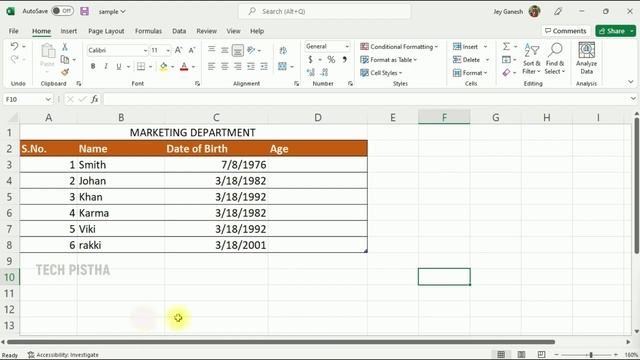Open Find & Select menu
The width and height of the screenshot is (640, 360).
pyautogui.click(x=555, y=58)
